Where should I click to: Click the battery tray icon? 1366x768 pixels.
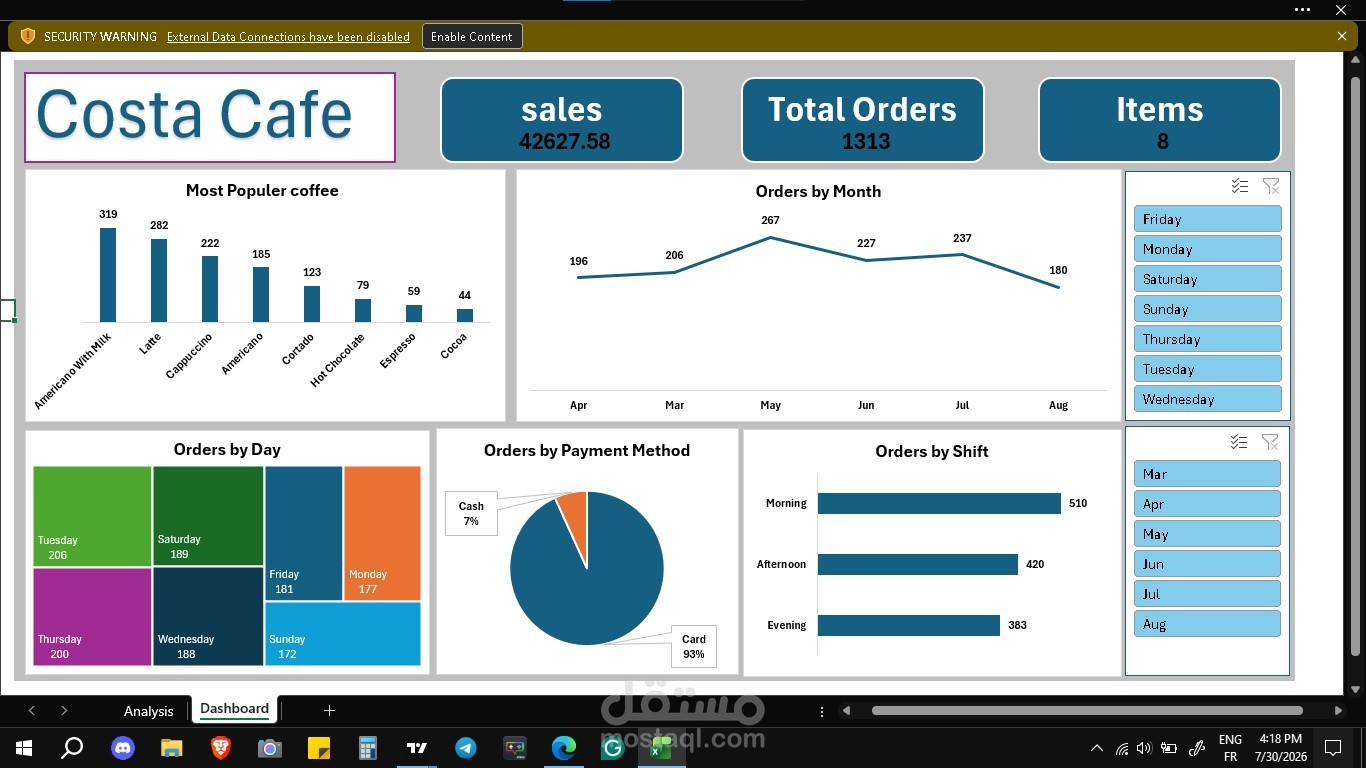(x=1168, y=748)
